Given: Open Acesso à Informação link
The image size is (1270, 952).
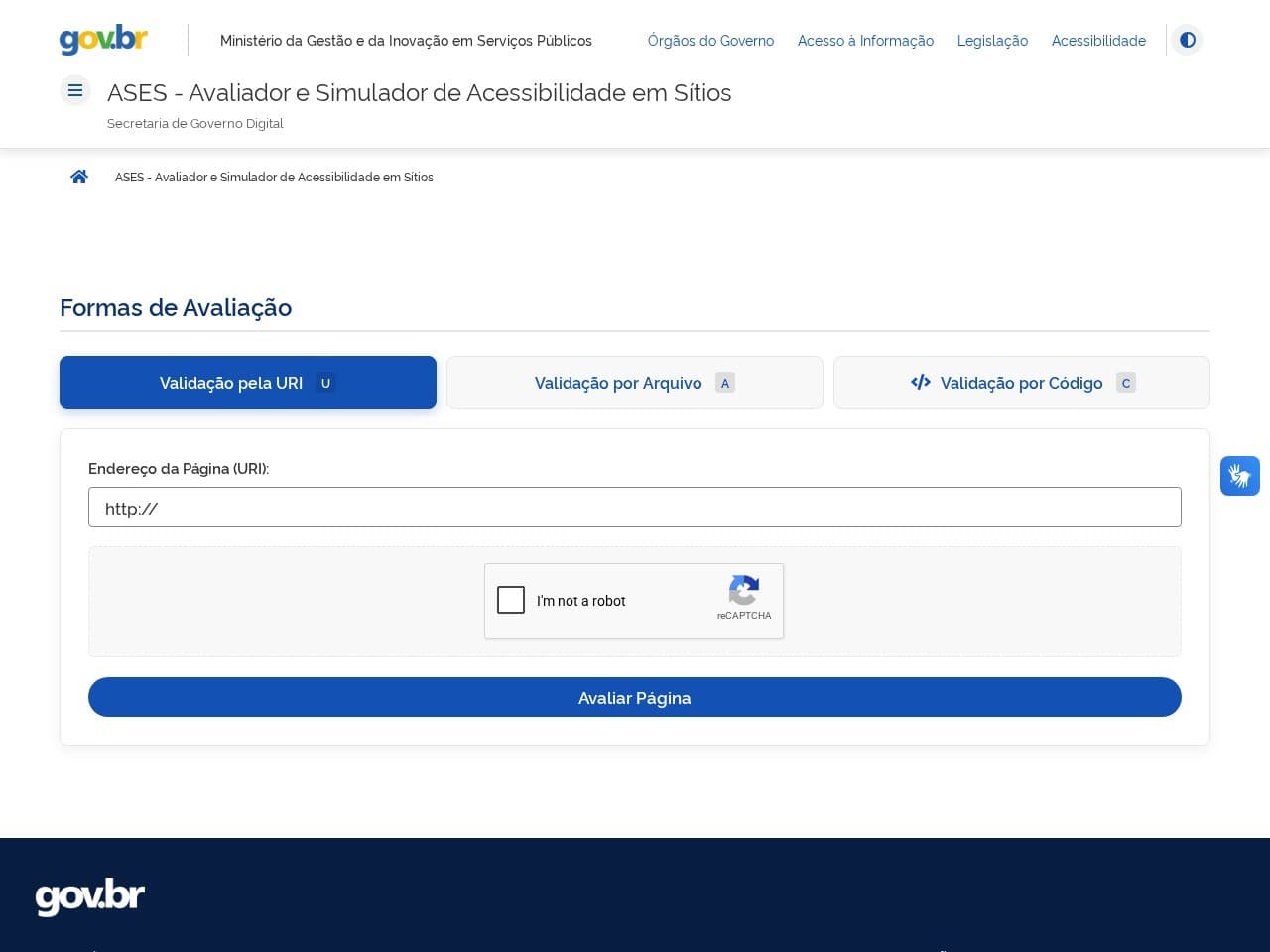Looking at the screenshot, I should point(865,41).
